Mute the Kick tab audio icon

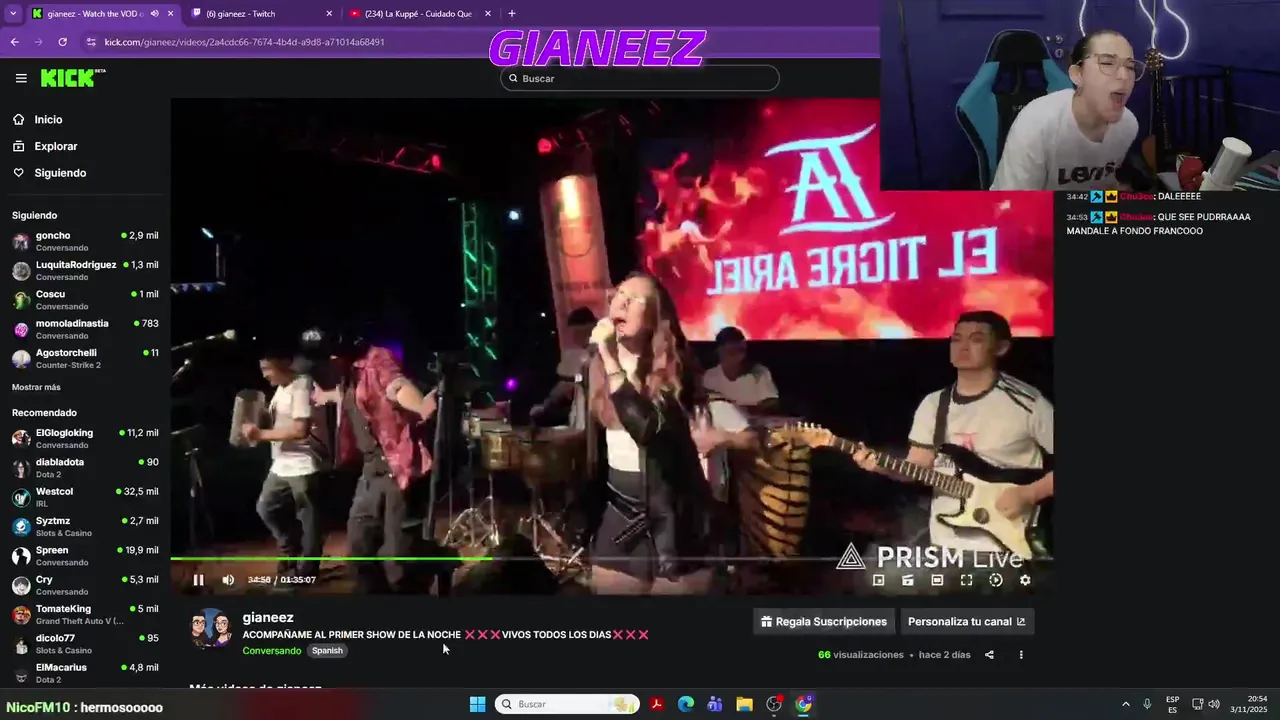[x=154, y=14]
